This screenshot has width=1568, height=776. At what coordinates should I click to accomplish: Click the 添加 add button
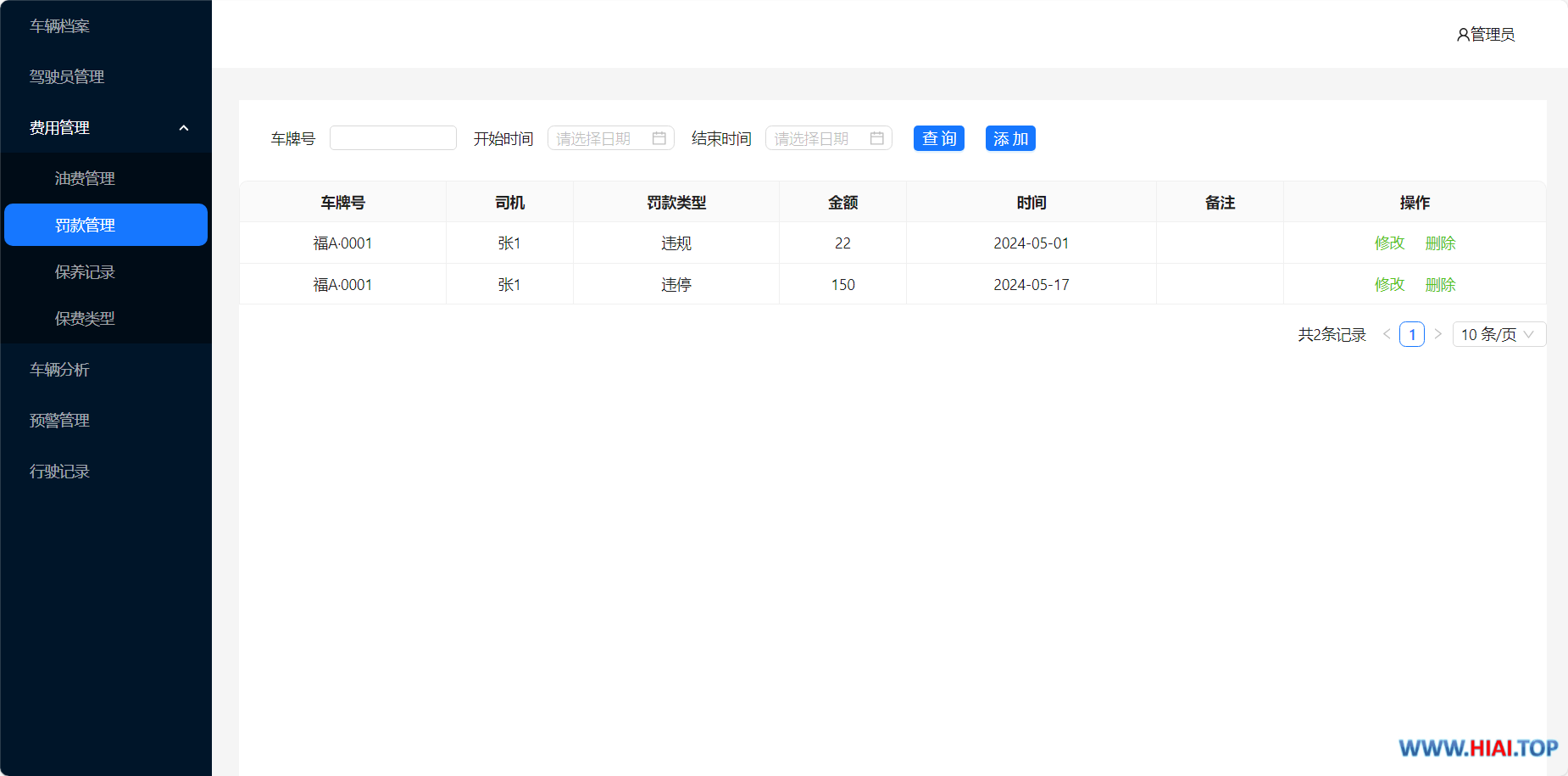click(1010, 138)
